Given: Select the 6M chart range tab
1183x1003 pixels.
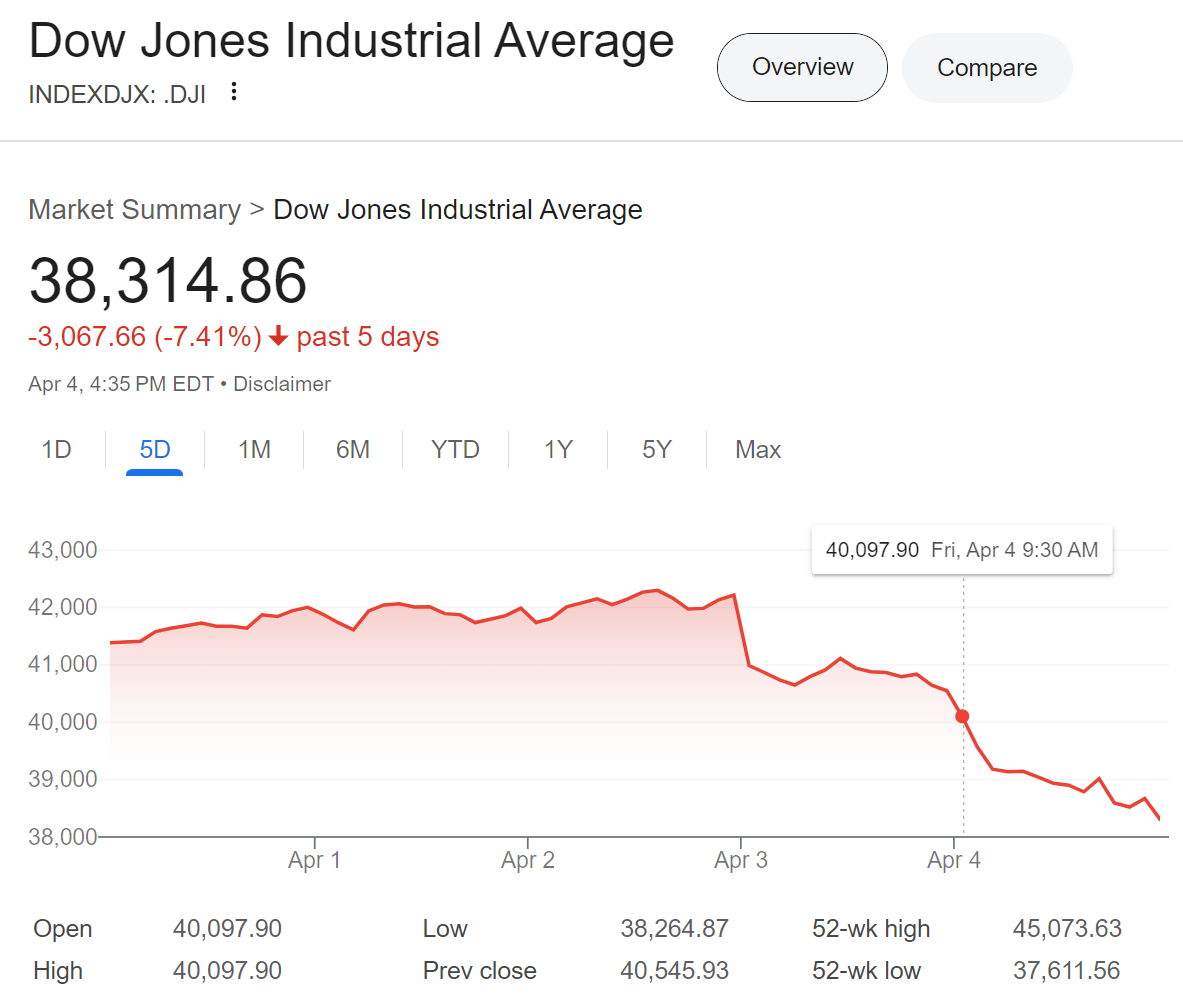Looking at the screenshot, I should 353,450.
